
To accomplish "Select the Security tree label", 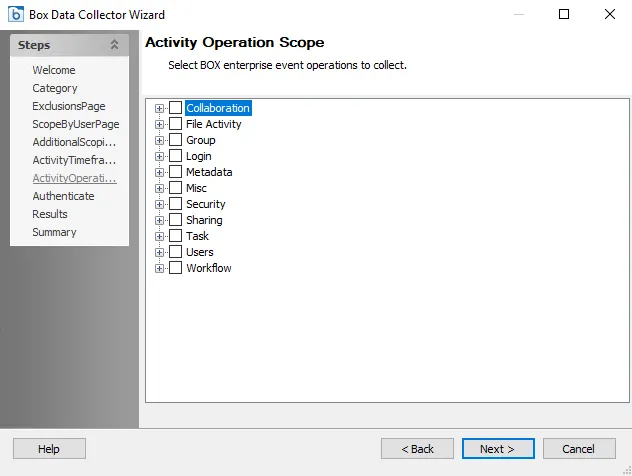I will coord(206,204).
